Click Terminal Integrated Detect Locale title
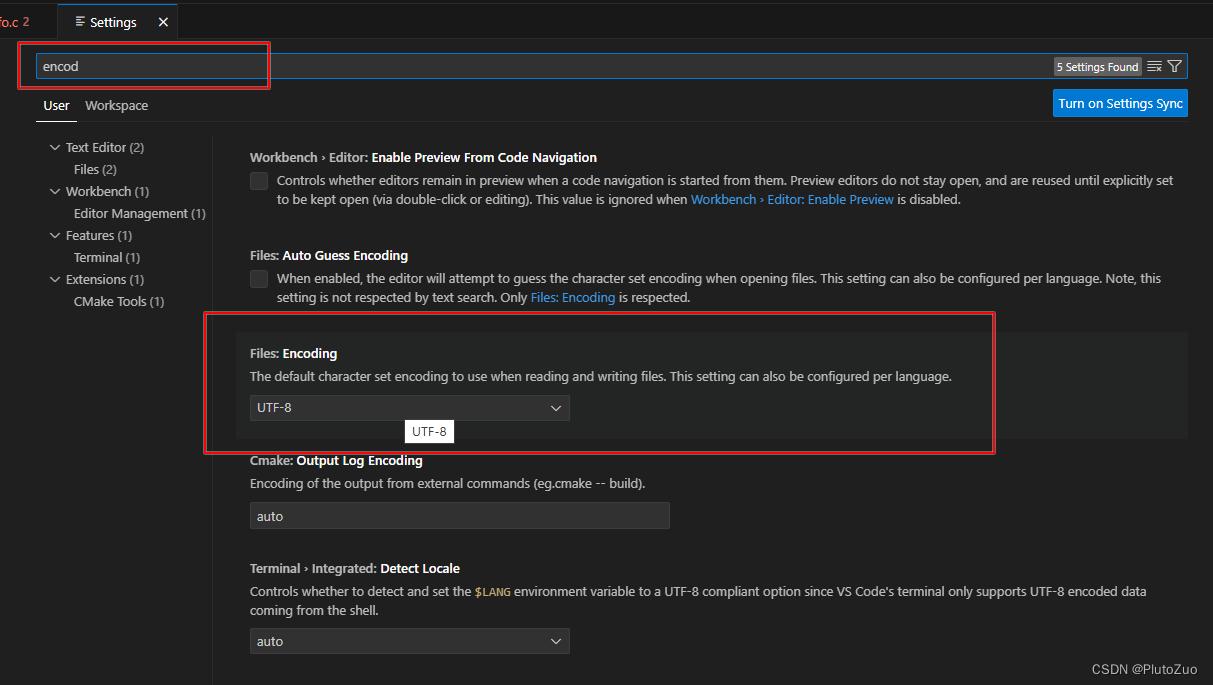The height and width of the screenshot is (685, 1213). click(355, 568)
